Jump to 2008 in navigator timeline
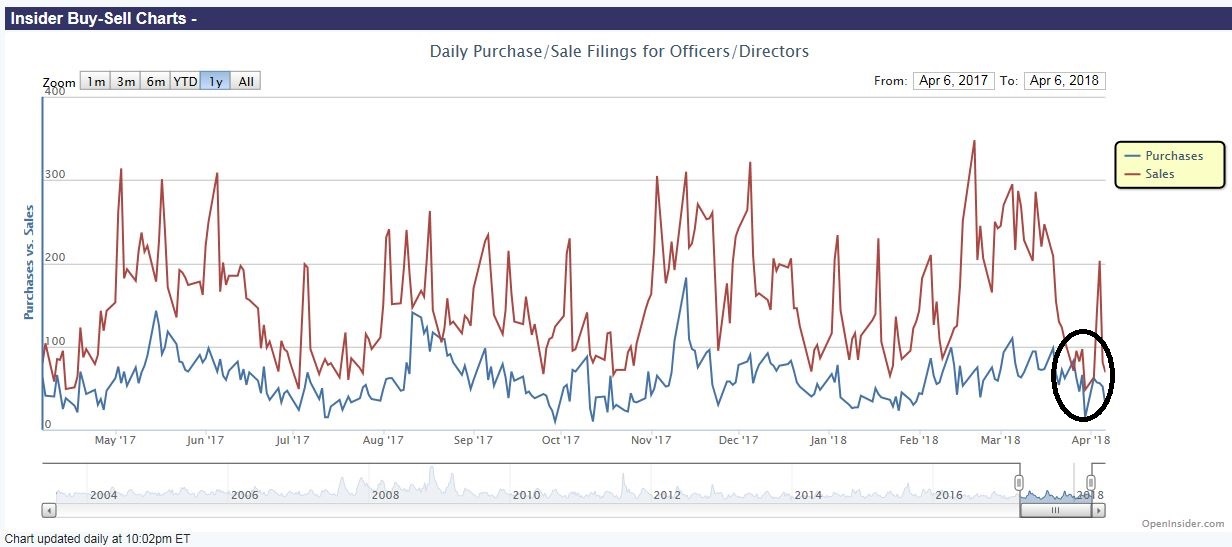Screen dimensions: 1232x547 pos(385,495)
